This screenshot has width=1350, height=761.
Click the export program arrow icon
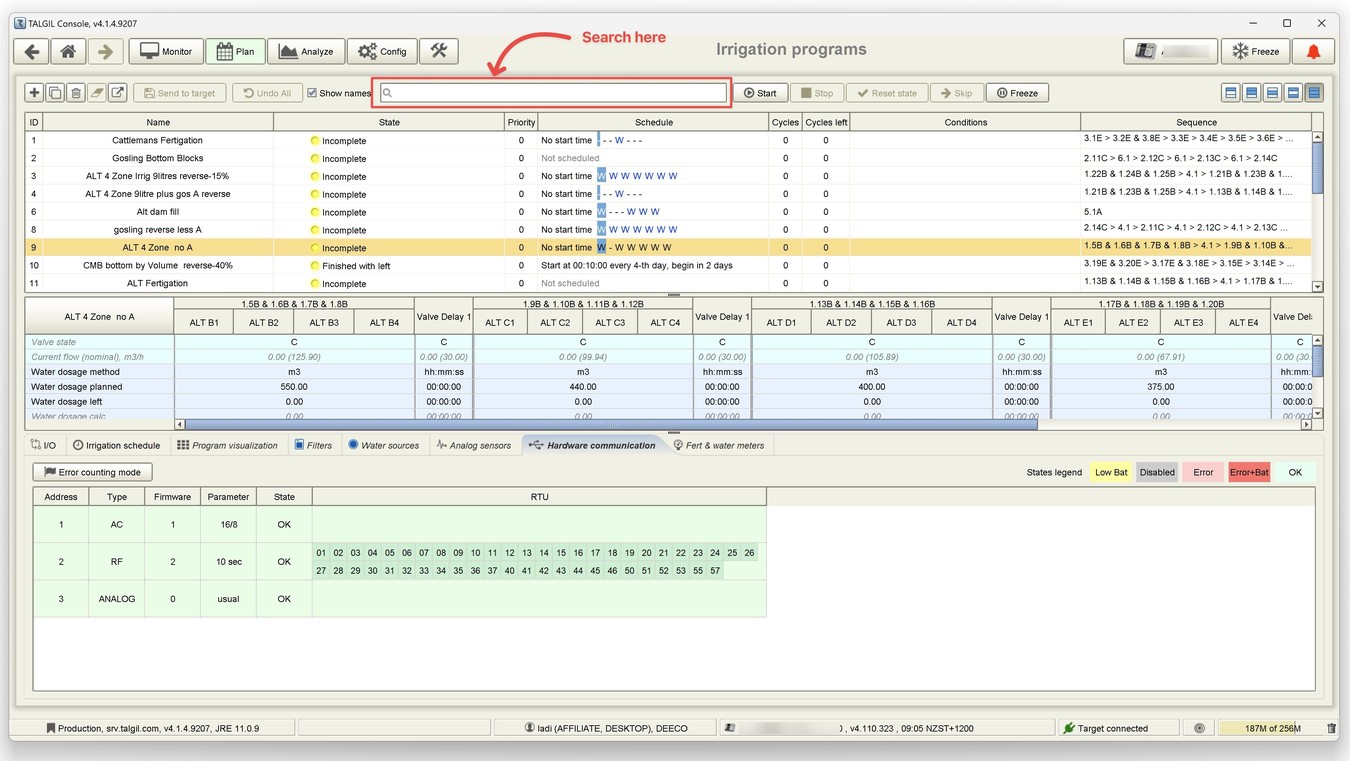point(117,93)
